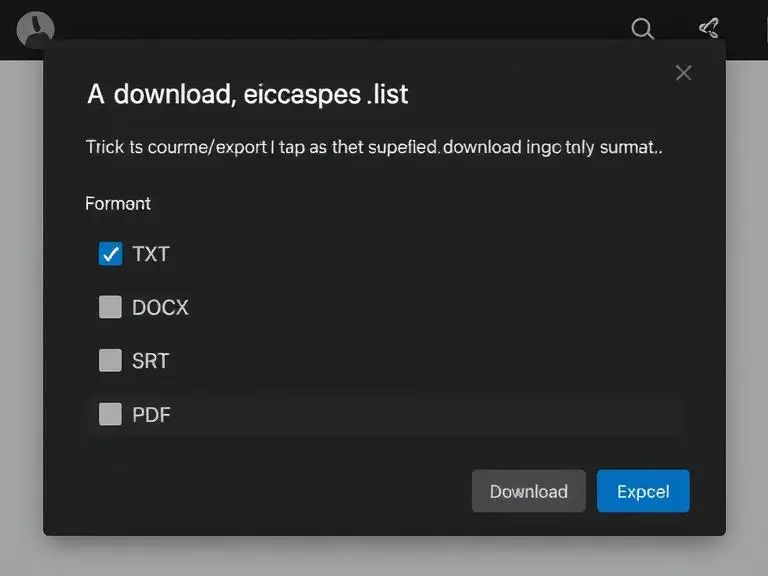The image size is (768, 576).
Task: Enable the DOCX format checkbox
Action: (110, 307)
